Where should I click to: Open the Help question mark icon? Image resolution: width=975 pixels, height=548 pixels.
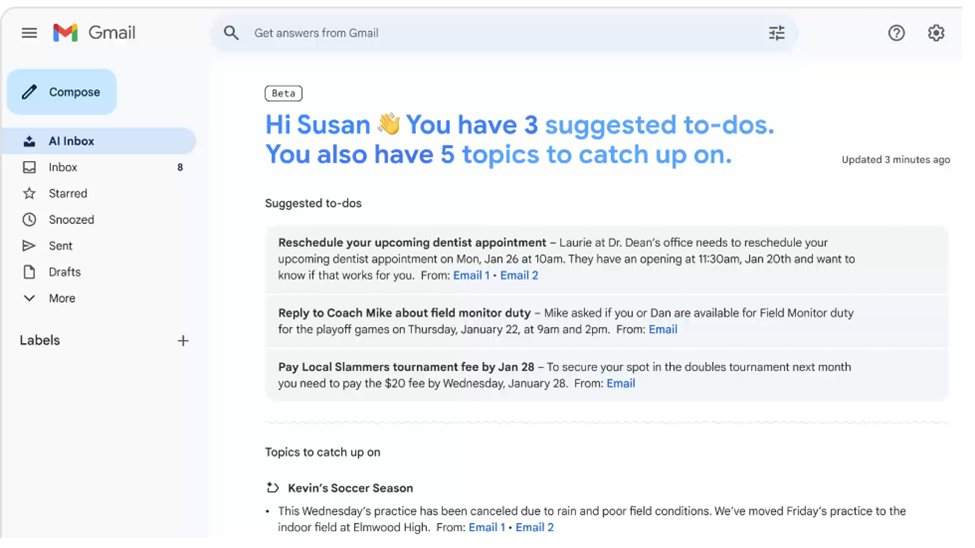point(896,33)
